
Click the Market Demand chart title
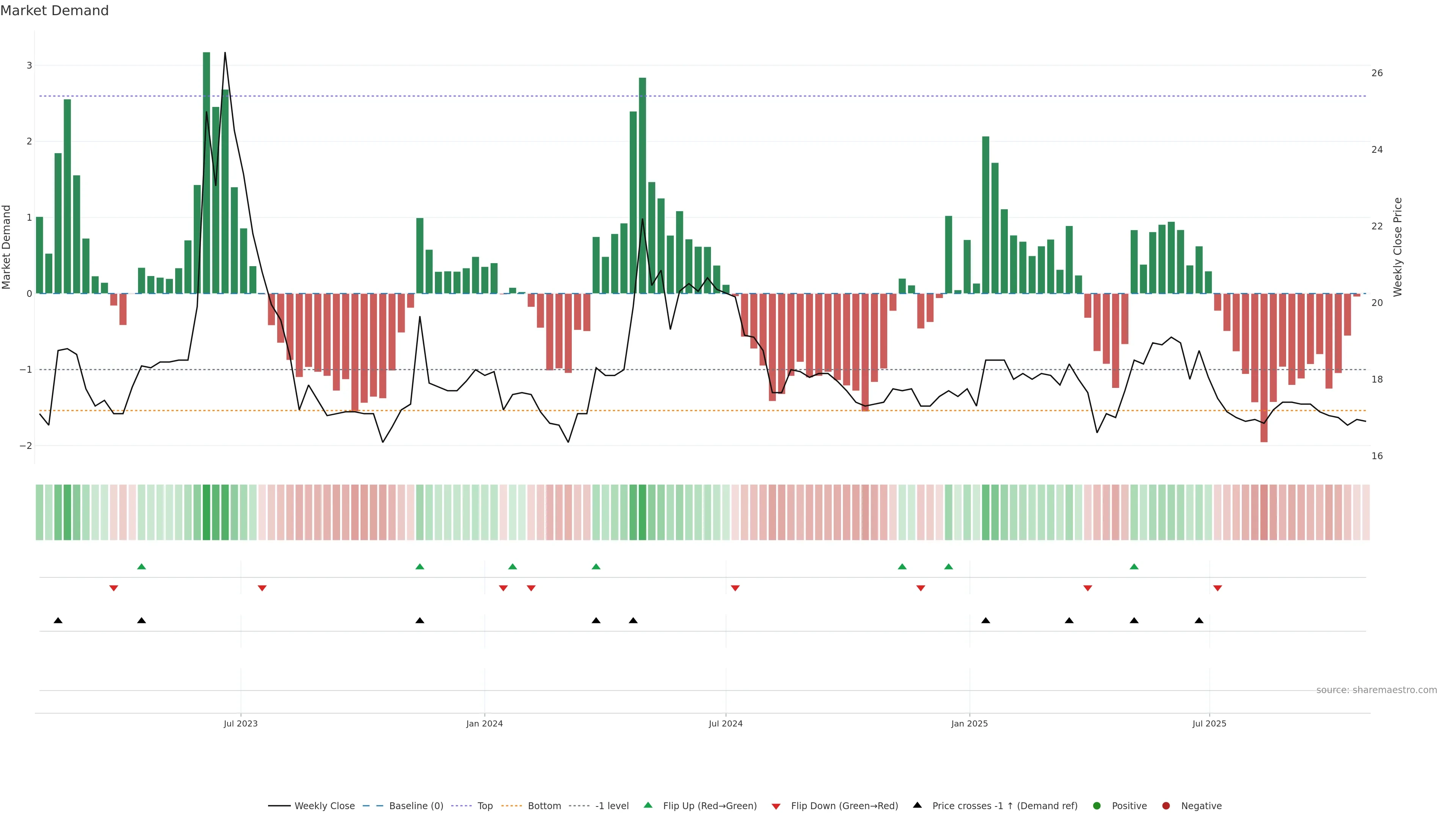54,10
